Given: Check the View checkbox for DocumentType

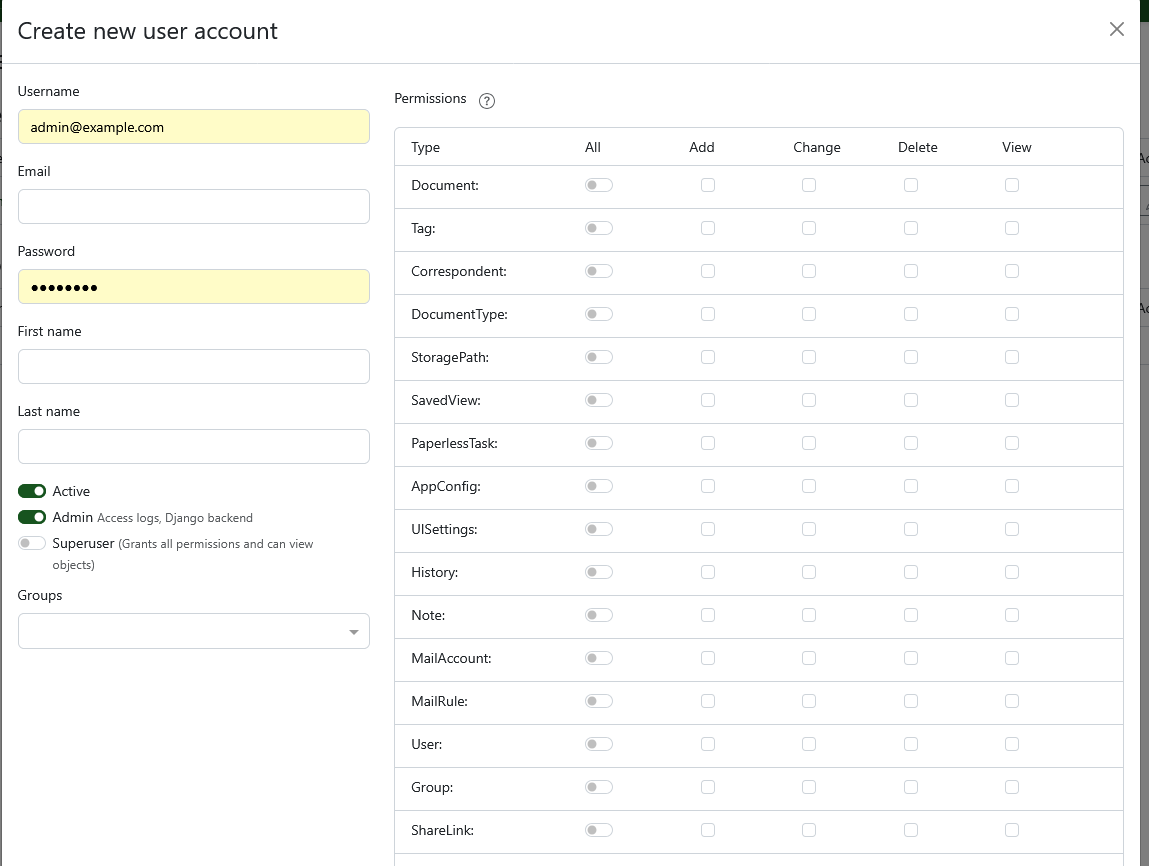Looking at the screenshot, I should [x=1012, y=314].
